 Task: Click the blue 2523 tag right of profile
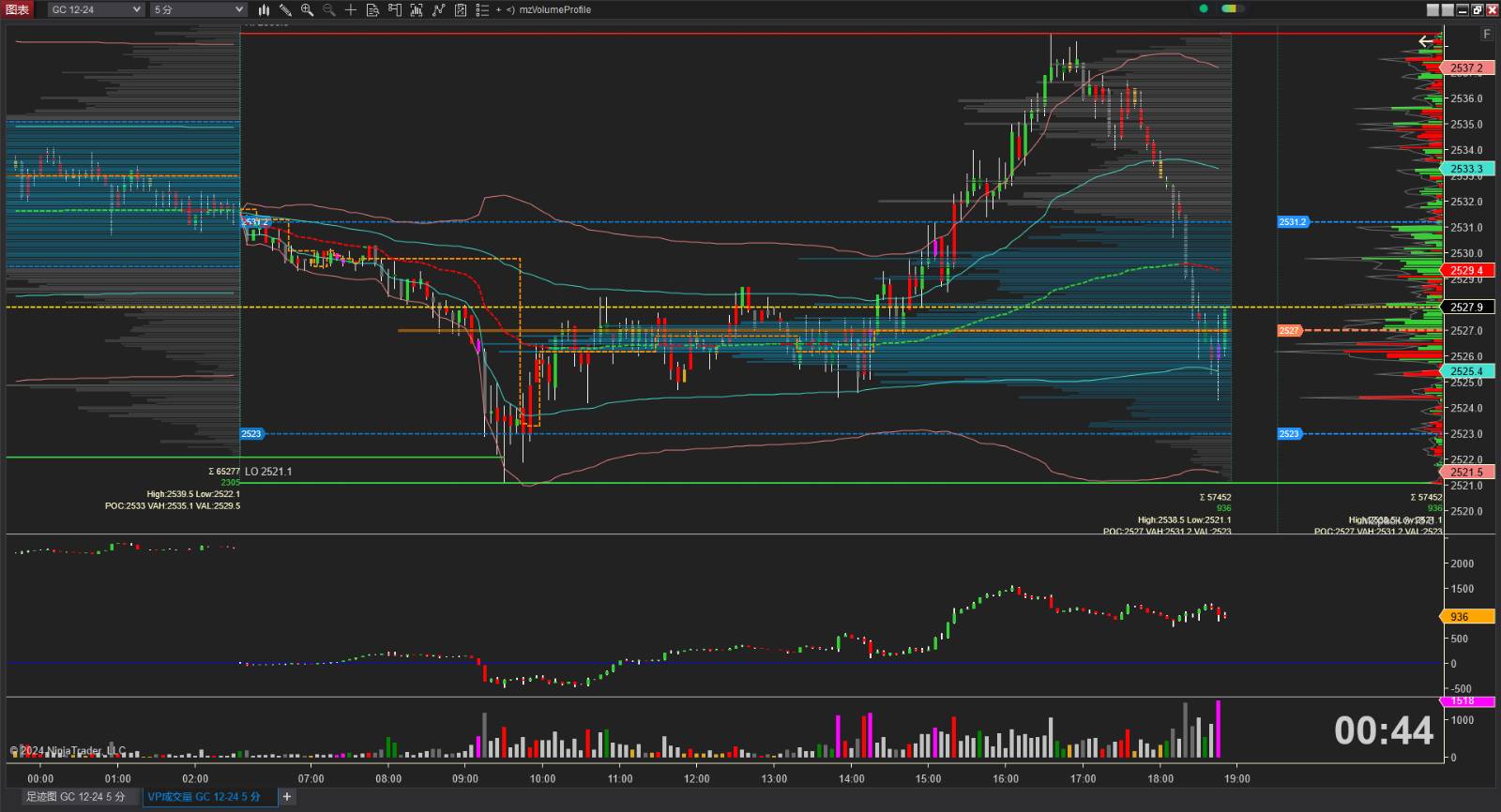coord(1290,434)
